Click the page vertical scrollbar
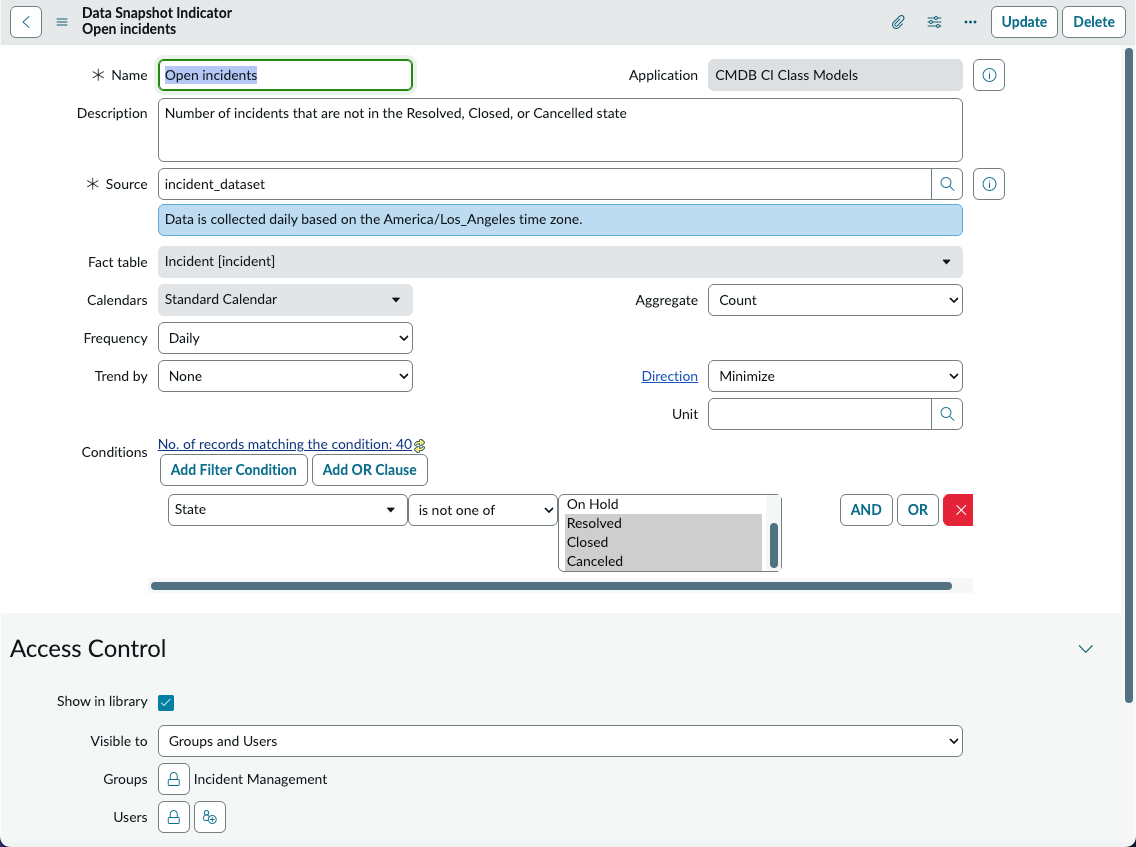Screen dimensions: 1136x847 1128,375
